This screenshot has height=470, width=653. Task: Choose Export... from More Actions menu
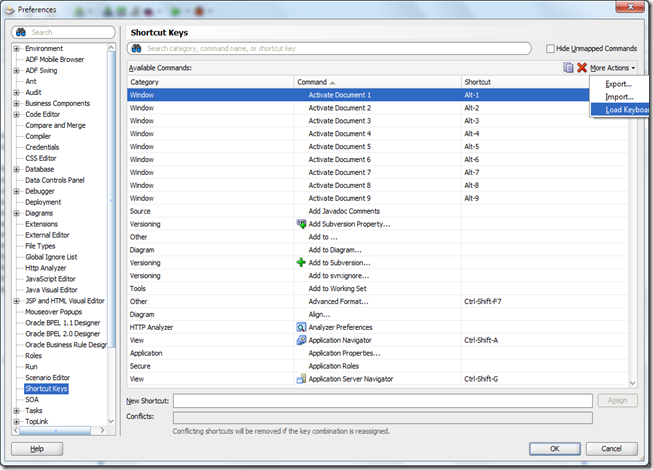[x=618, y=84]
